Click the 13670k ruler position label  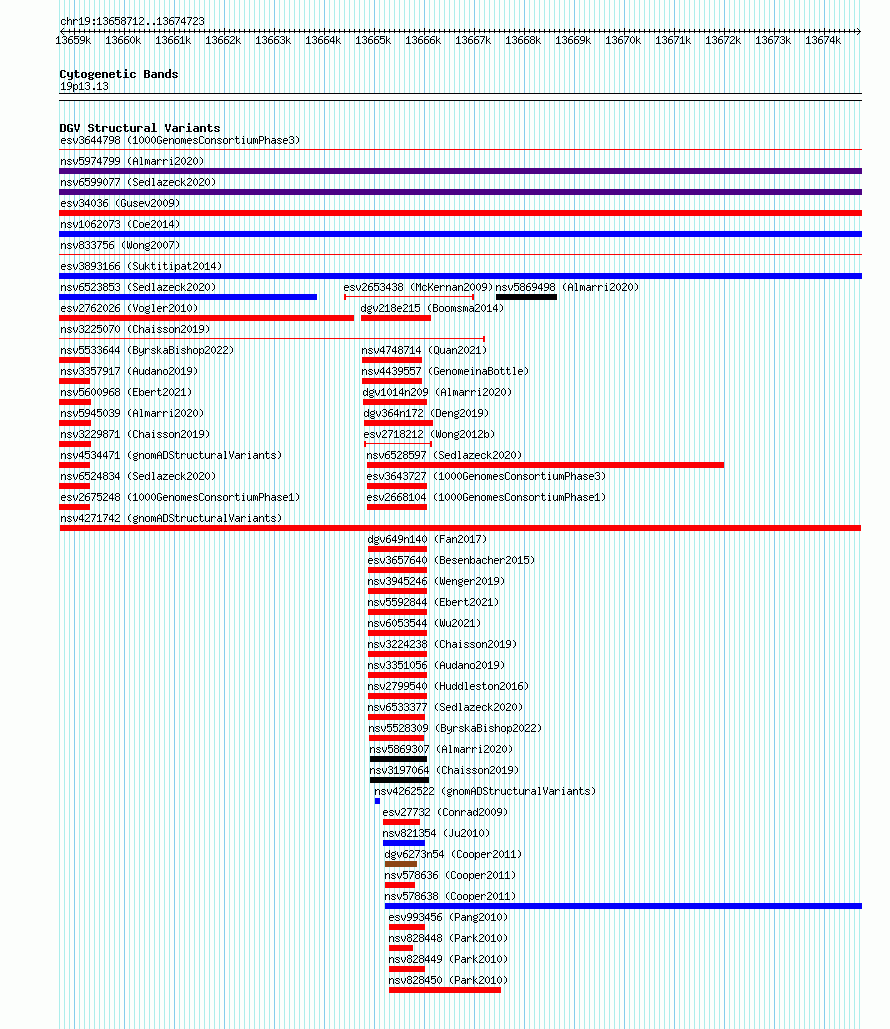(623, 41)
